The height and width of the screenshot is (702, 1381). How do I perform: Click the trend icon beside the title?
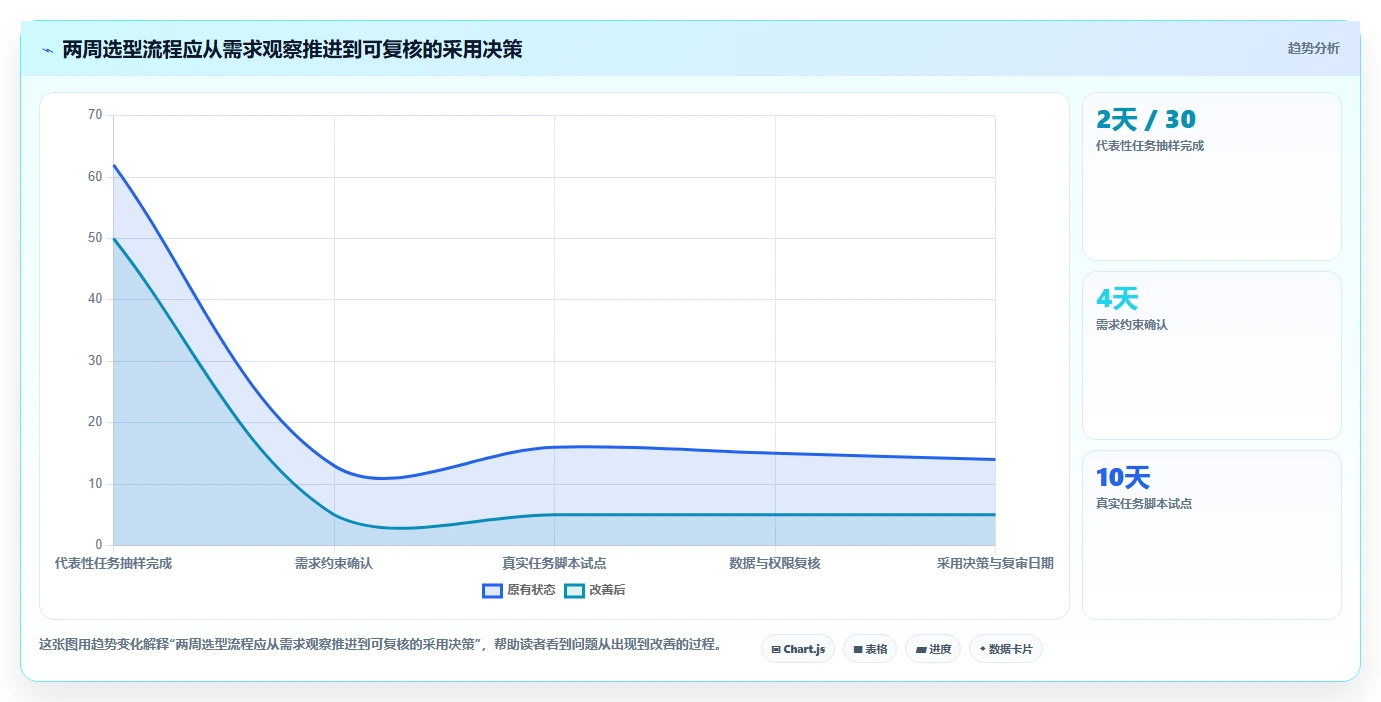(48, 50)
